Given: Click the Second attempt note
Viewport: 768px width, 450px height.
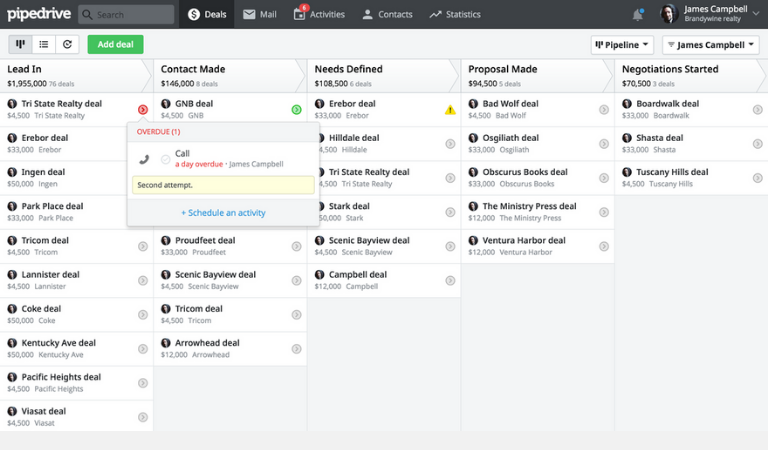Looking at the screenshot, I should click(223, 185).
